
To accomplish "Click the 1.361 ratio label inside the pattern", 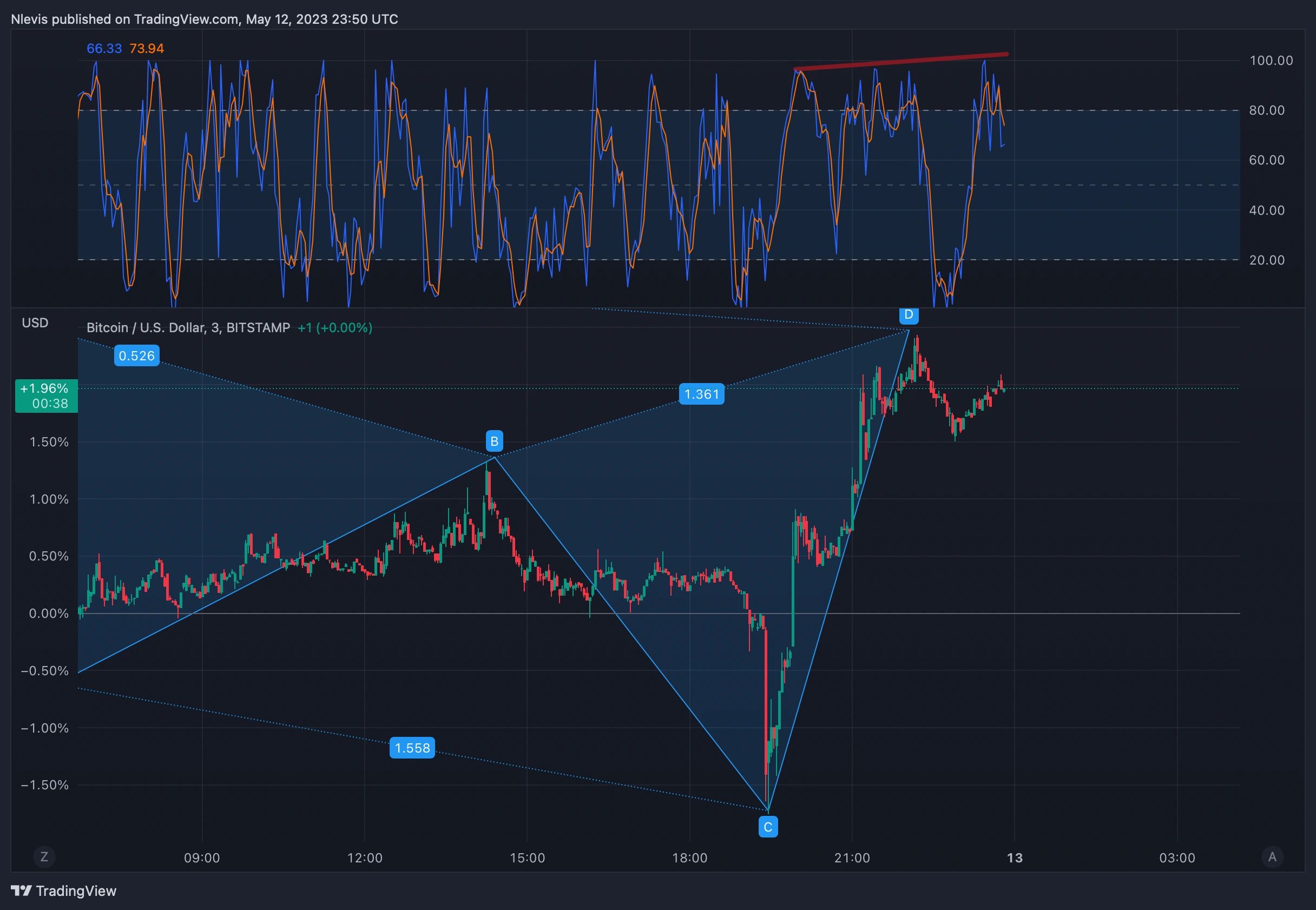I will [702, 394].
